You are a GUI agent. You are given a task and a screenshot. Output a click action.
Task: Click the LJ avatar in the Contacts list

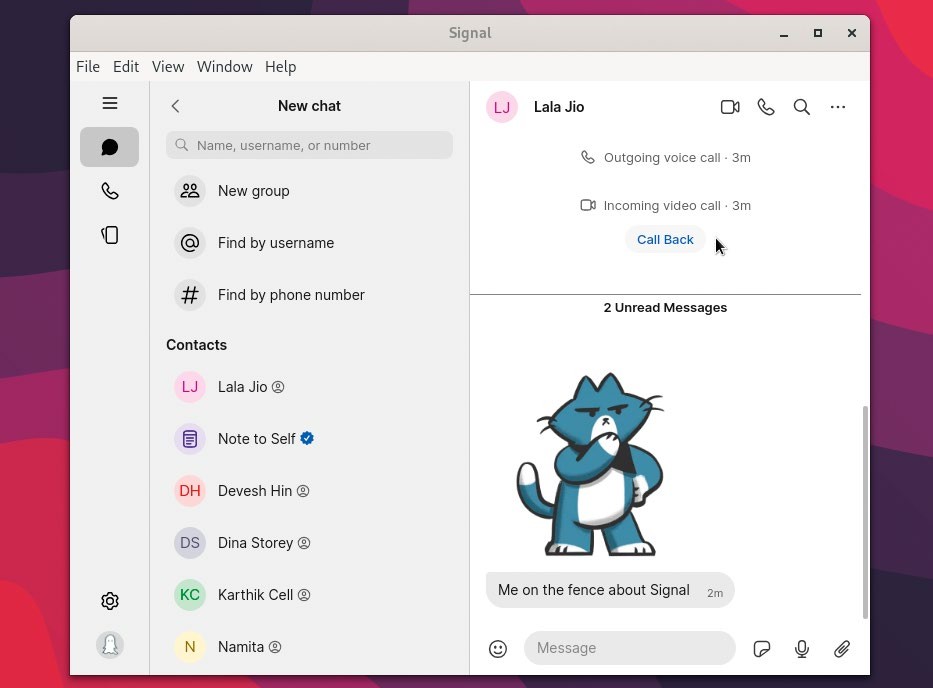[x=190, y=387]
